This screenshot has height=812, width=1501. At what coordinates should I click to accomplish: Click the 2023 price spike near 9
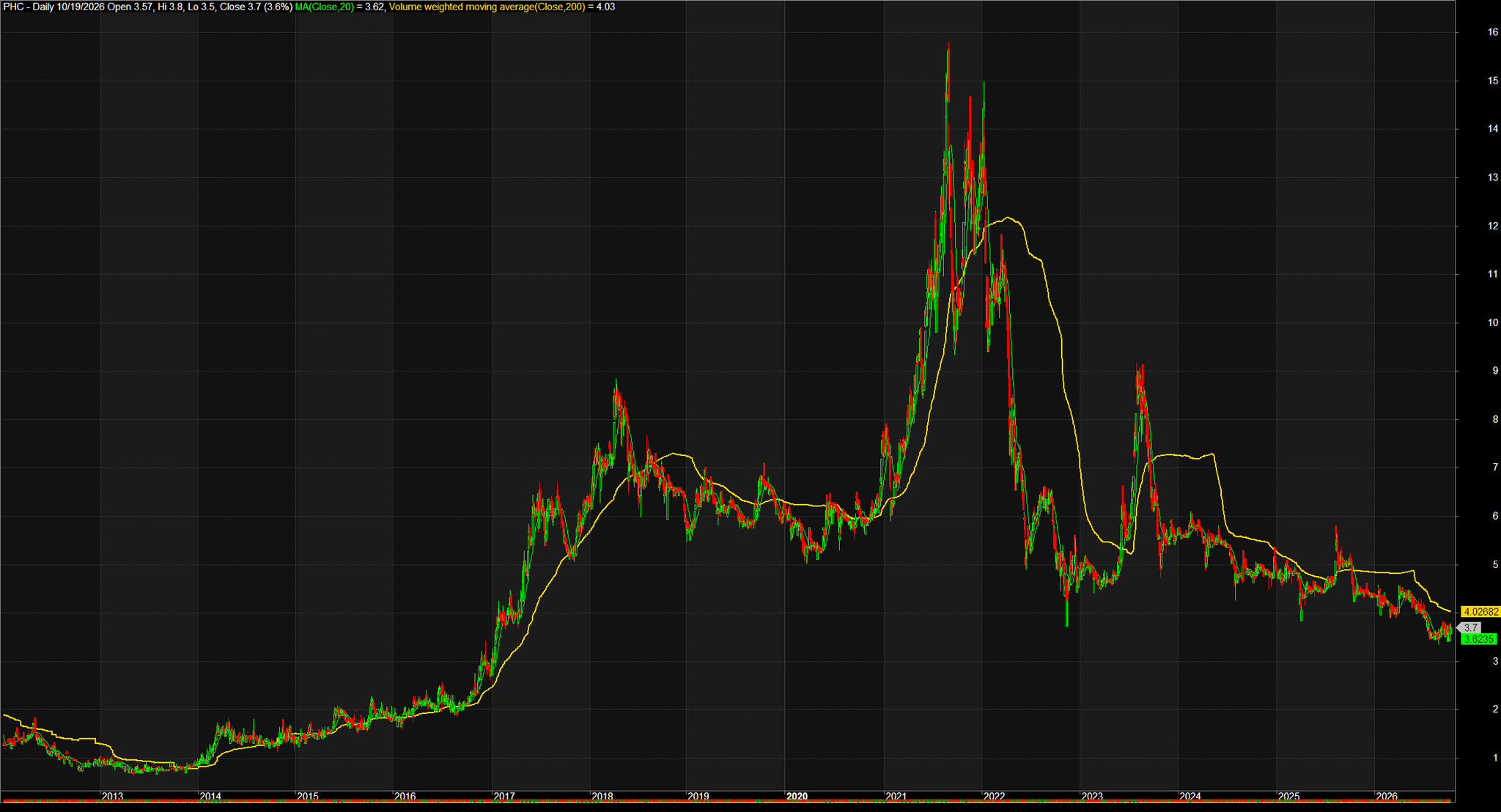(1138, 366)
